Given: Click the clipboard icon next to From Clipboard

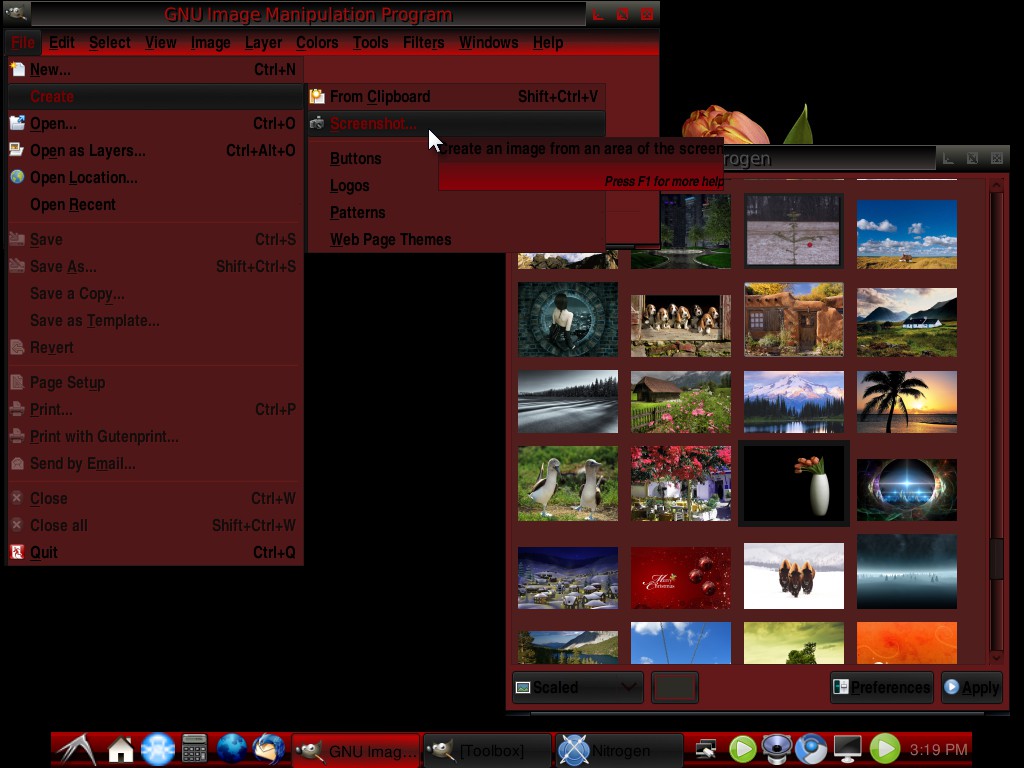Looking at the screenshot, I should click(x=317, y=97).
